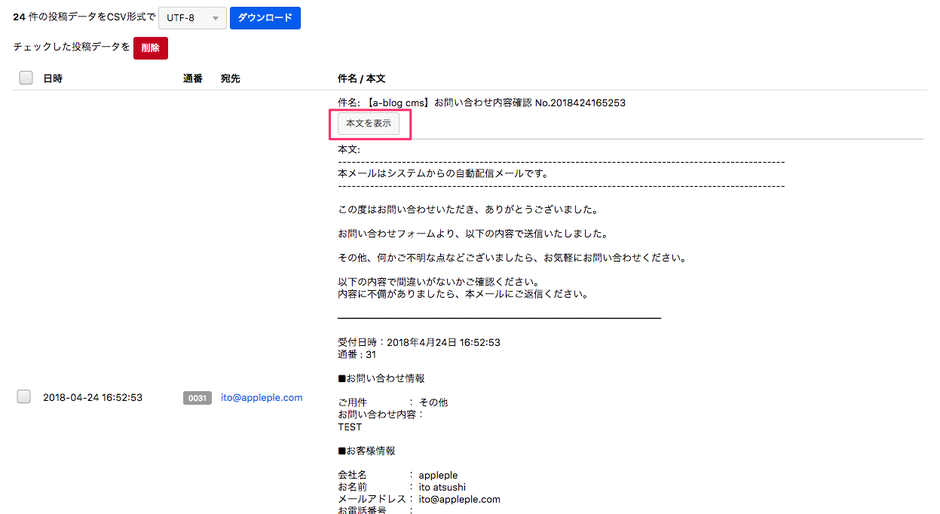Click the label チェックした投稿データを

click(71, 47)
